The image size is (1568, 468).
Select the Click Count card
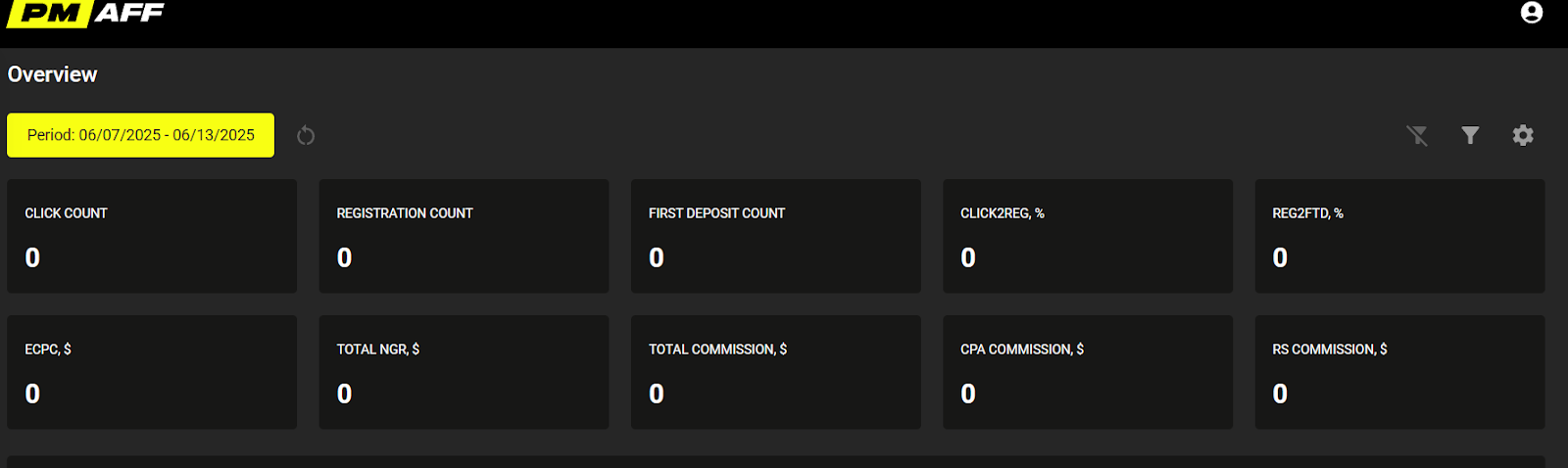point(152,235)
